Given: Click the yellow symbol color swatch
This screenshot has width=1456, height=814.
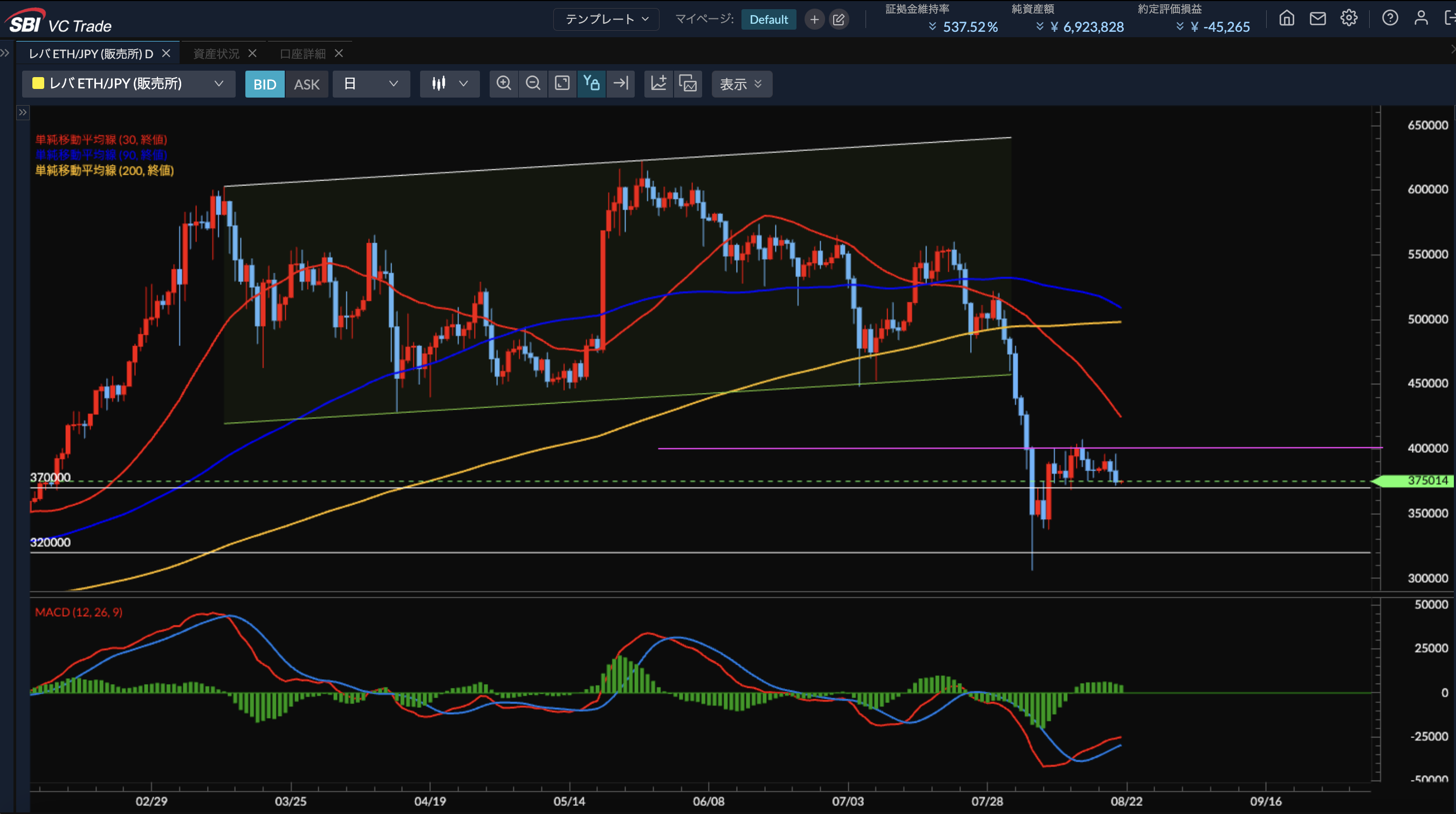Looking at the screenshot, I should point(38,84).
